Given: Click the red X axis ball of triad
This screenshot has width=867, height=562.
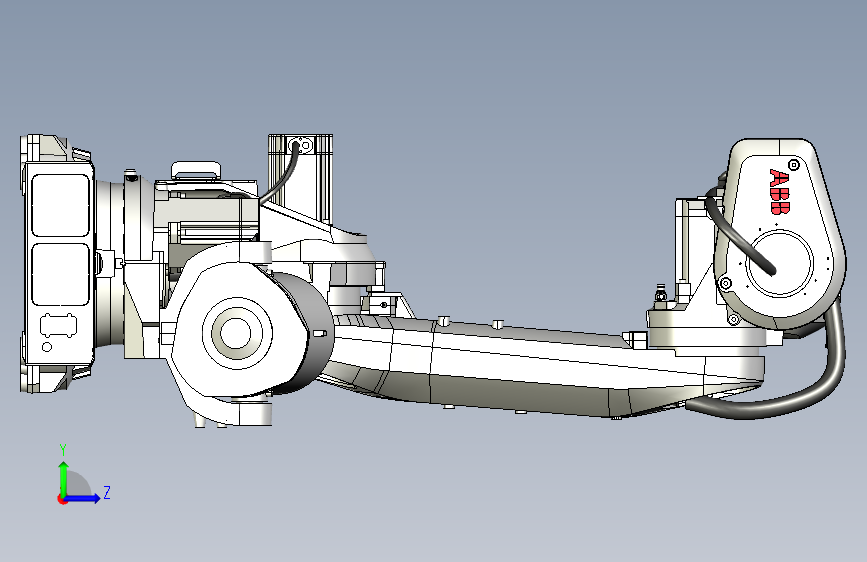Looking at the screenshot, I should coord(62,499).
